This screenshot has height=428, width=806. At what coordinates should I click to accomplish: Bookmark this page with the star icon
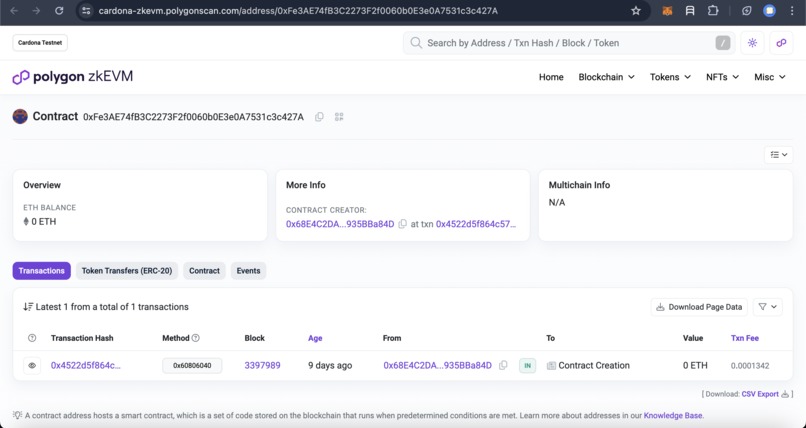click(x=636, y=10)
